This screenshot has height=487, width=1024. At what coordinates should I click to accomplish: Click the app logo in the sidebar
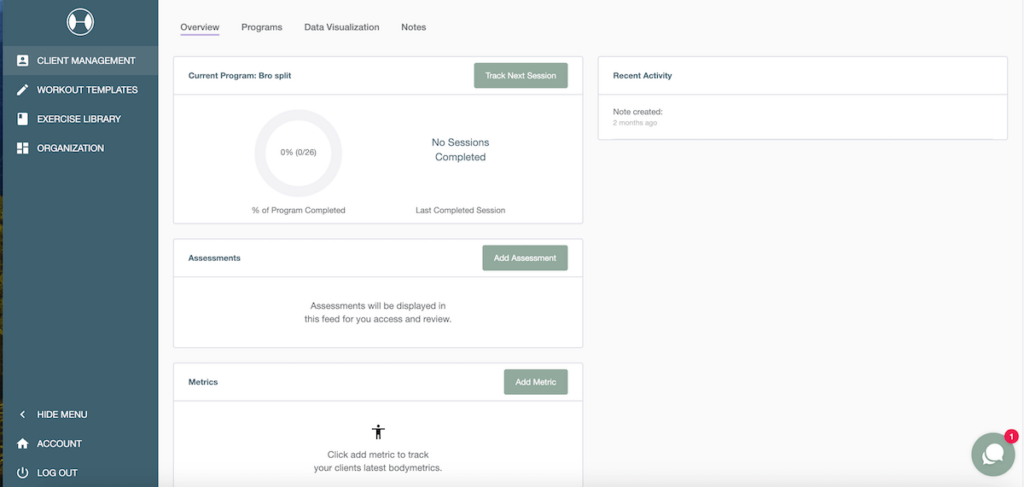tap(79, 21)
